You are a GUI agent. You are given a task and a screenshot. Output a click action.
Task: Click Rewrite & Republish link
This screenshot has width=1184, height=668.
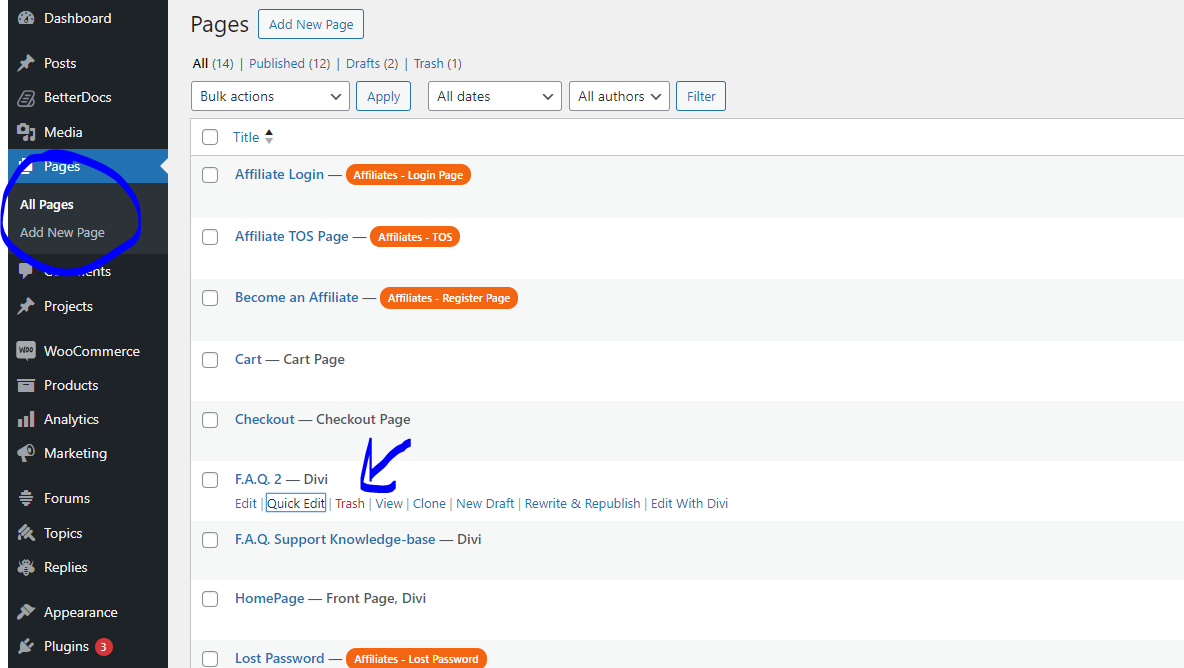(582, 503)
